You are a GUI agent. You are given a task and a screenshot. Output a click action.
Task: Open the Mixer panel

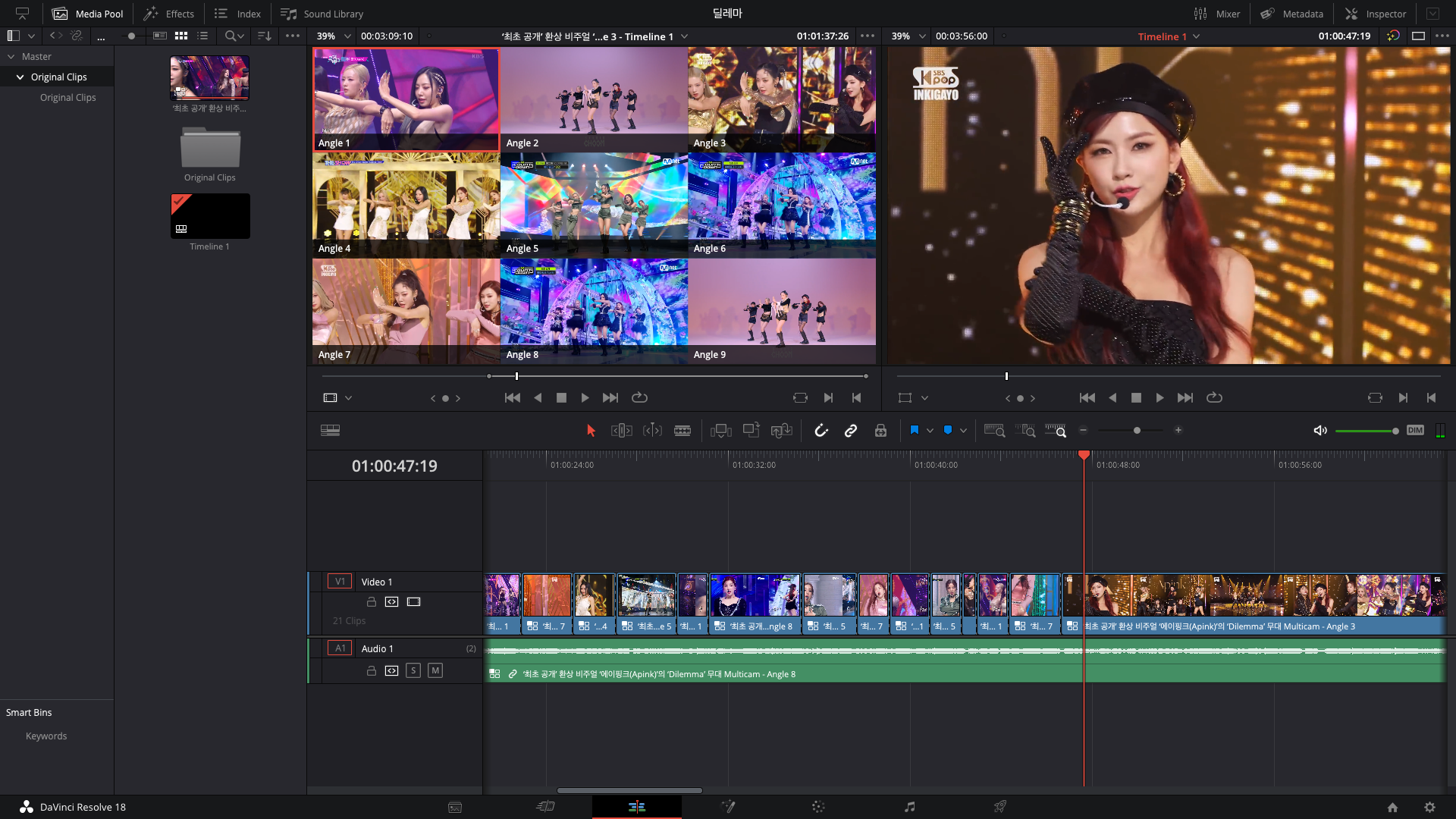pyautogui.click(x=1216, y=14)
